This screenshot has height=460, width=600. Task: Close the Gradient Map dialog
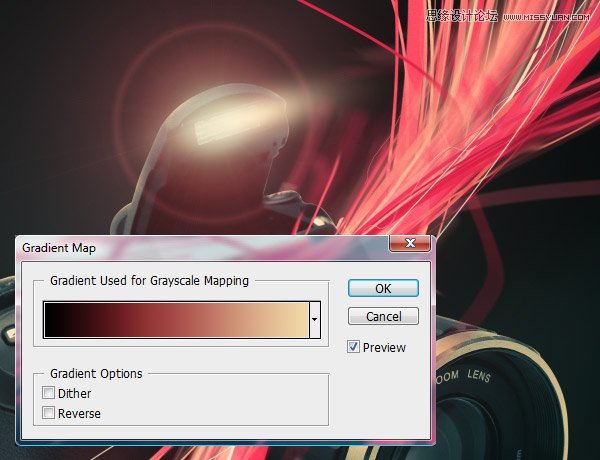point(409,243)
